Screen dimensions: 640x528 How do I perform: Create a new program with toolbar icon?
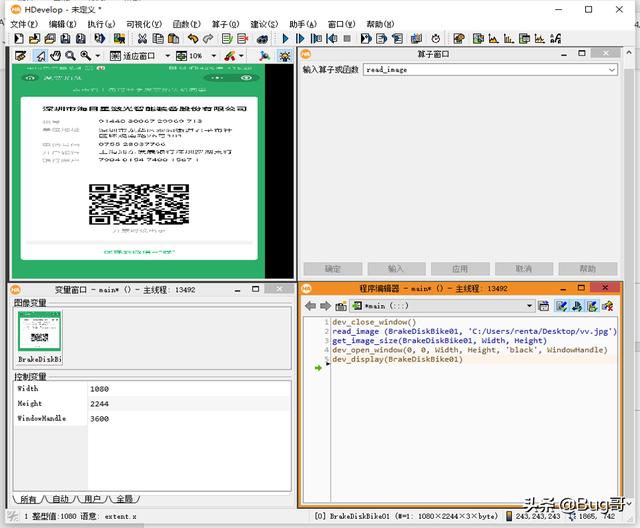point(19,39)
